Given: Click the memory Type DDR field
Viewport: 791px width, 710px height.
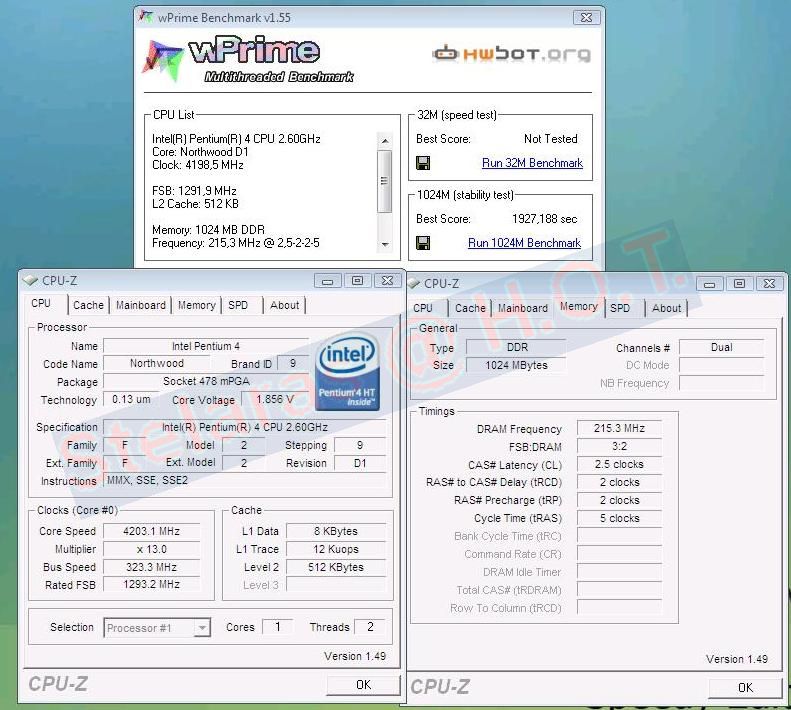Looking at the screenshot, I should (x=516, y=348).
